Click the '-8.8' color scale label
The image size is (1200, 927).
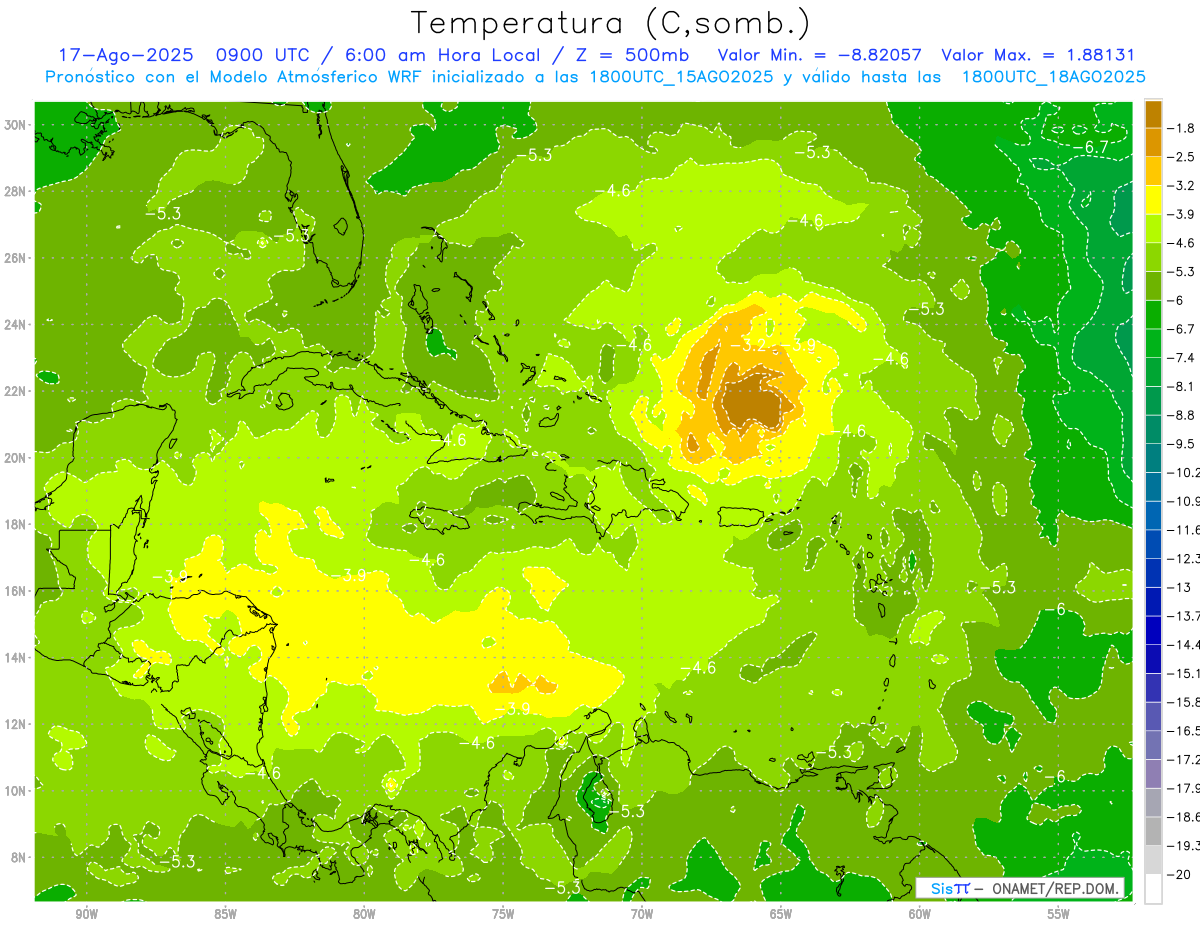[x=1182, y=415]
